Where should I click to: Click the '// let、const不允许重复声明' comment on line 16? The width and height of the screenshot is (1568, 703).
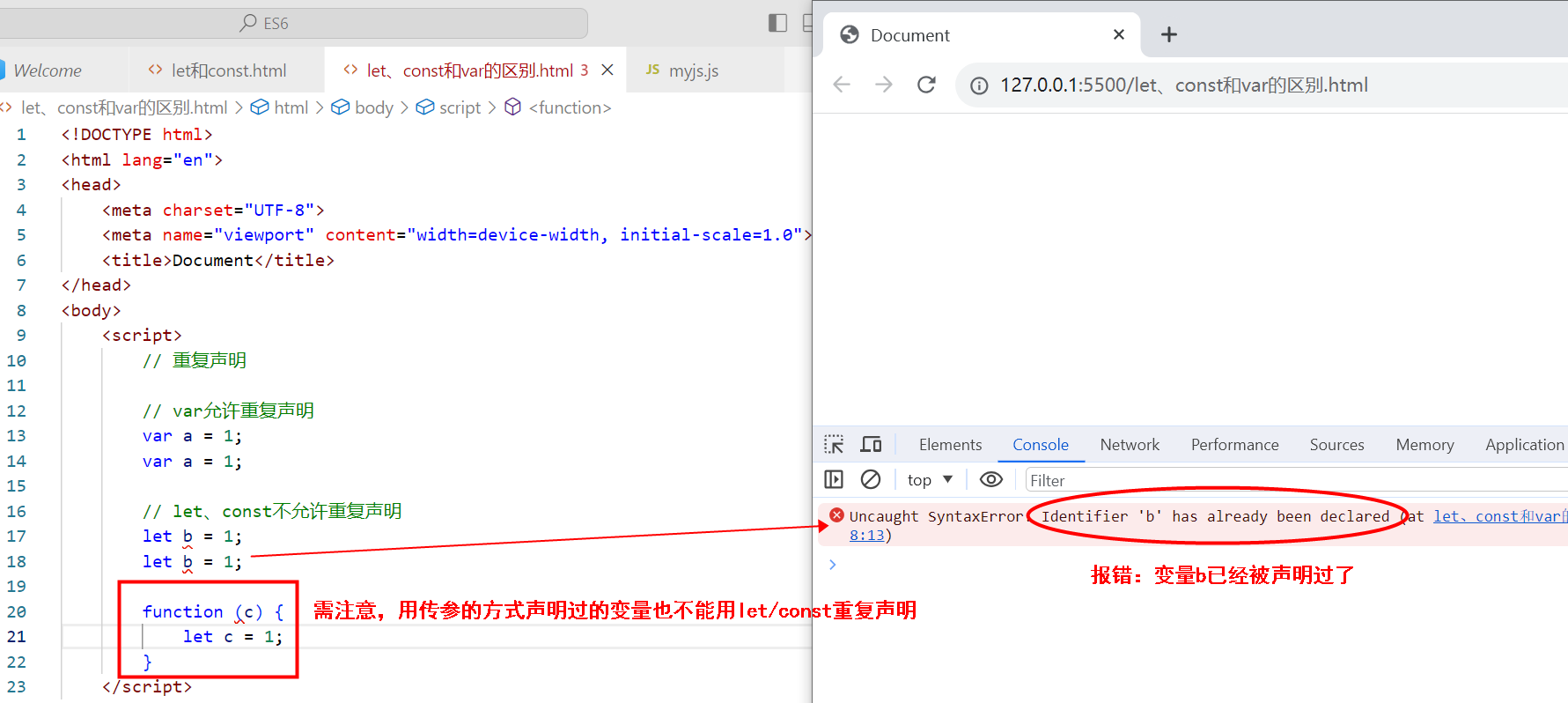pyautogui.click(x=272, y=511)
